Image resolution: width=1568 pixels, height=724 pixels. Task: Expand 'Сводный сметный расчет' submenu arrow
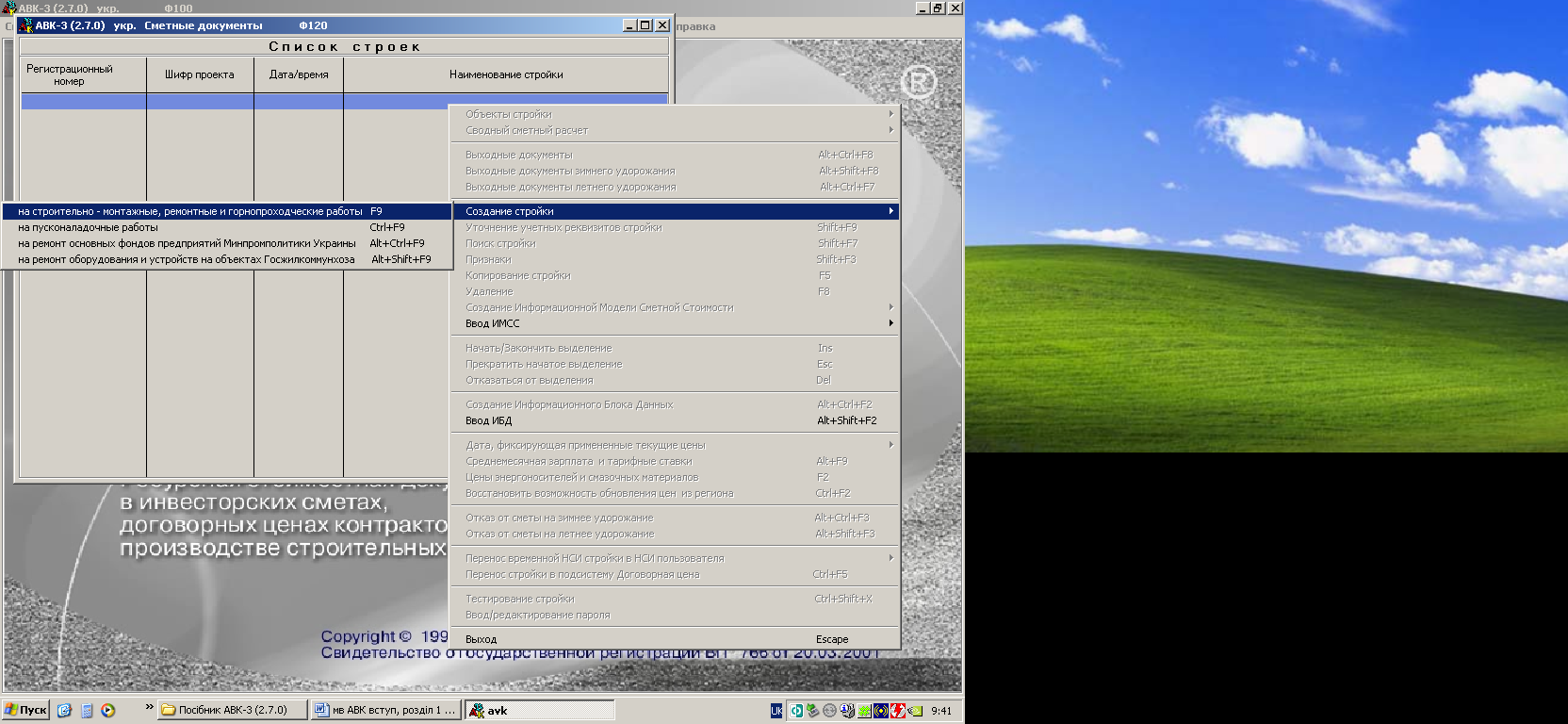tap(891, 130)
